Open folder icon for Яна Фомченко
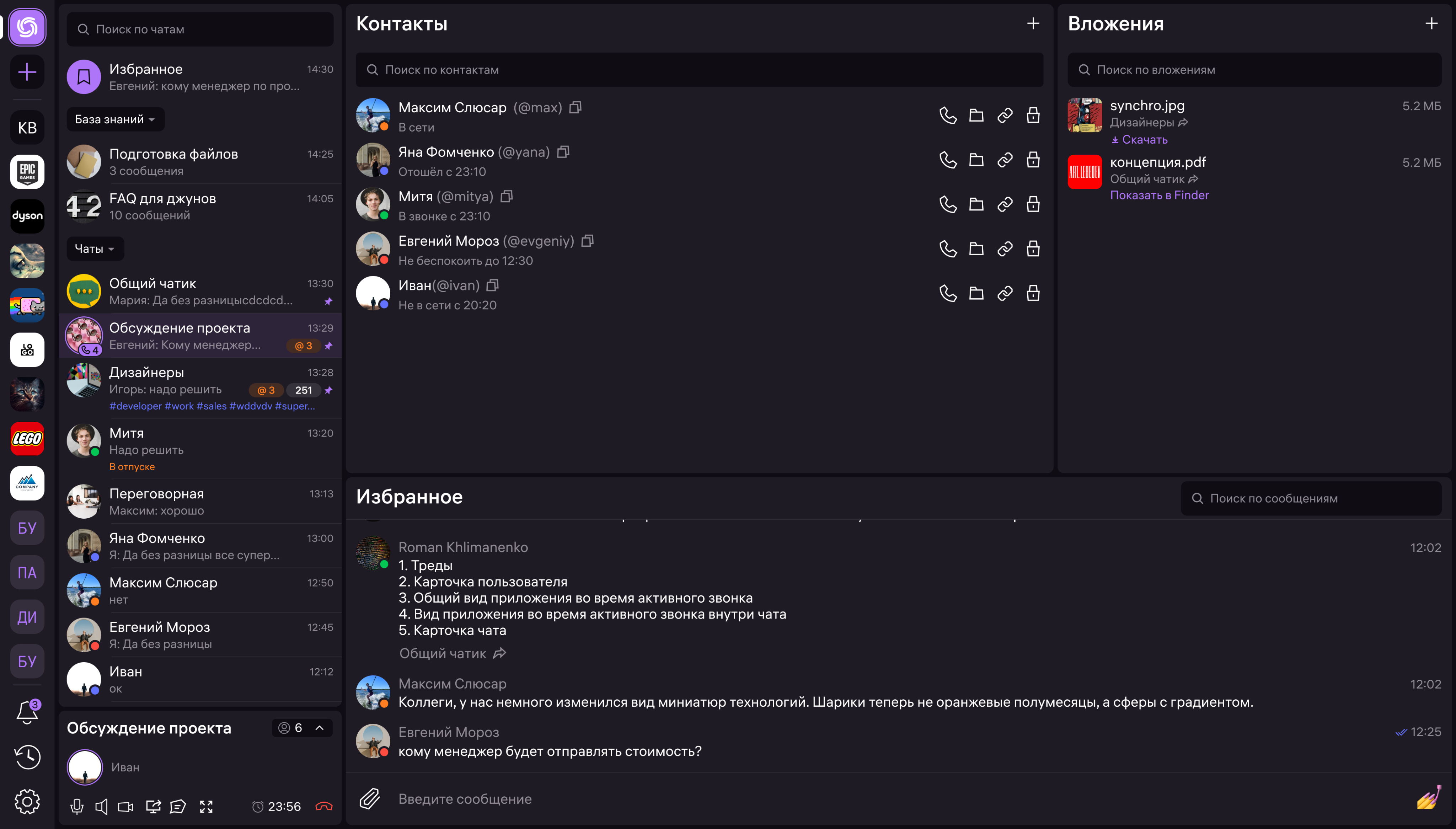 coord(976,160)
